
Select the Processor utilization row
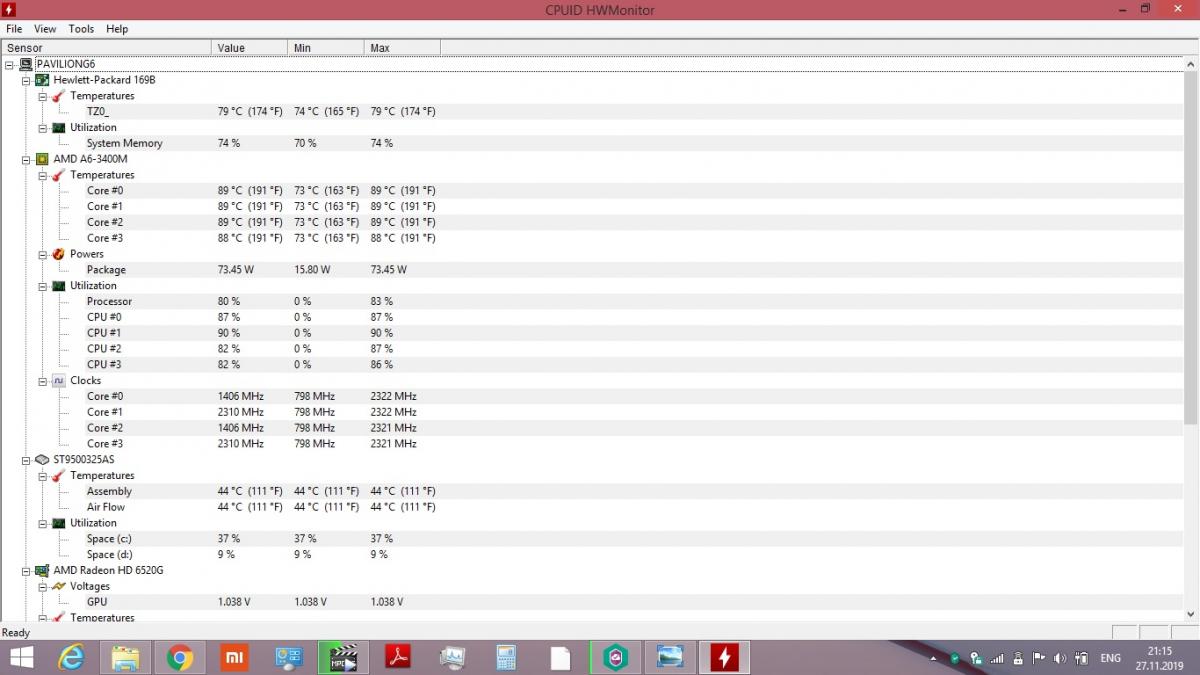pyautogui.click(x=590, y=301)
